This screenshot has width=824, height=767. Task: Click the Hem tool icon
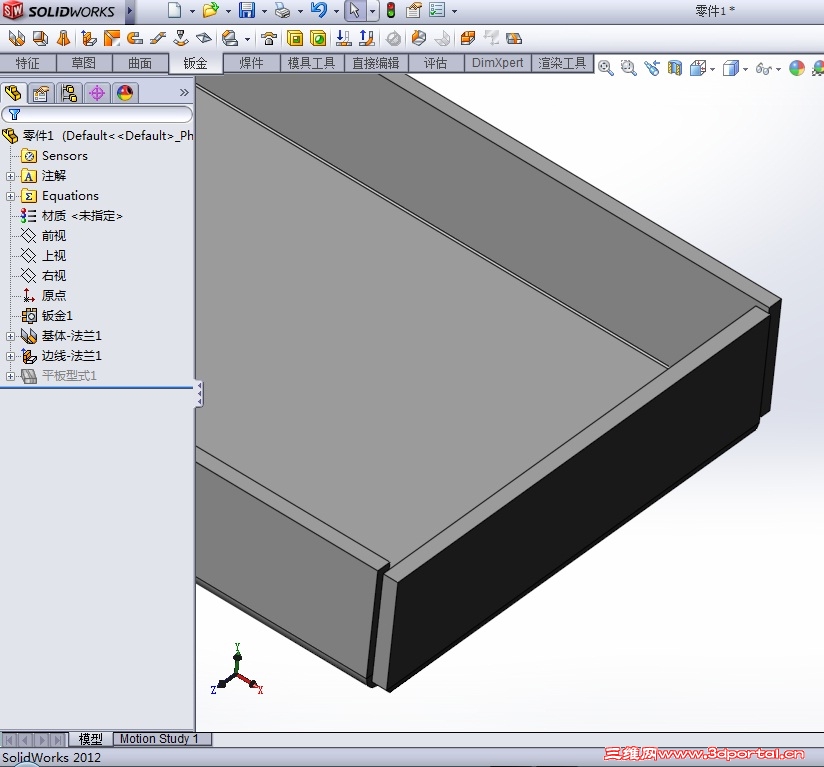click(135, 38)
